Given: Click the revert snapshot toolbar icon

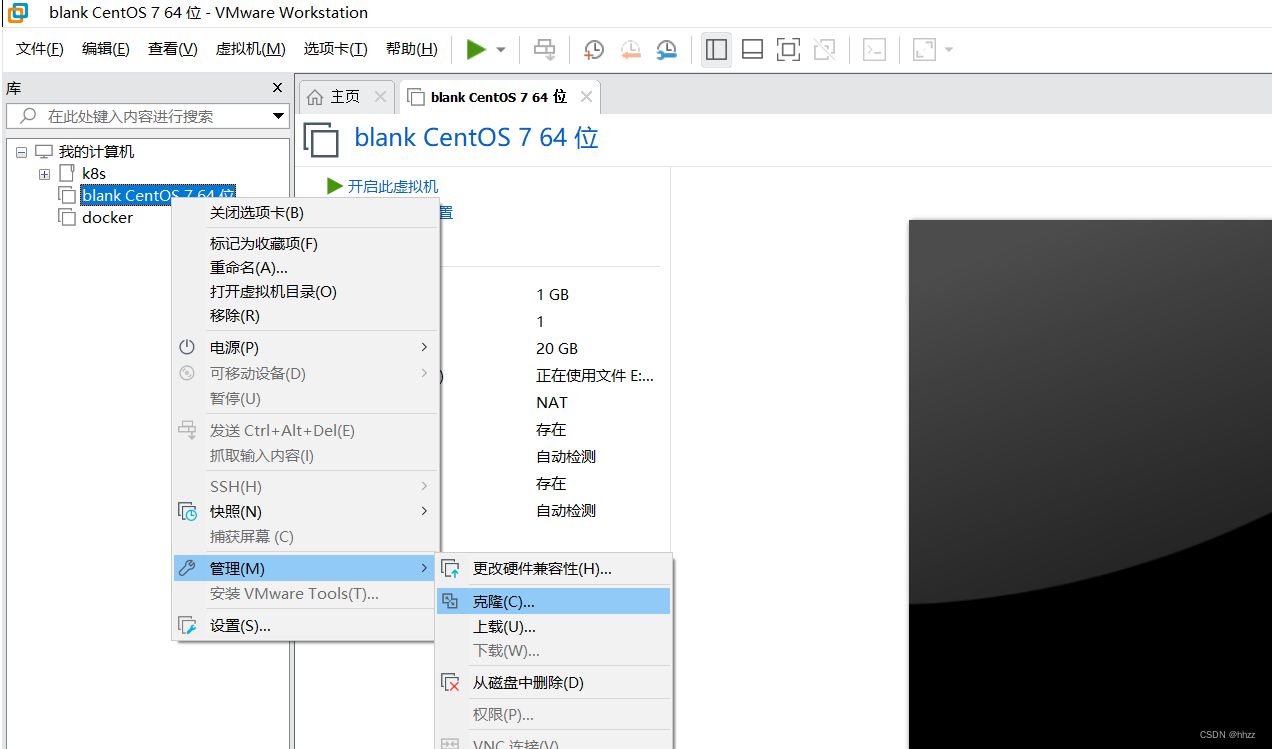Looking at the screenshot, I should pos(630,49).
